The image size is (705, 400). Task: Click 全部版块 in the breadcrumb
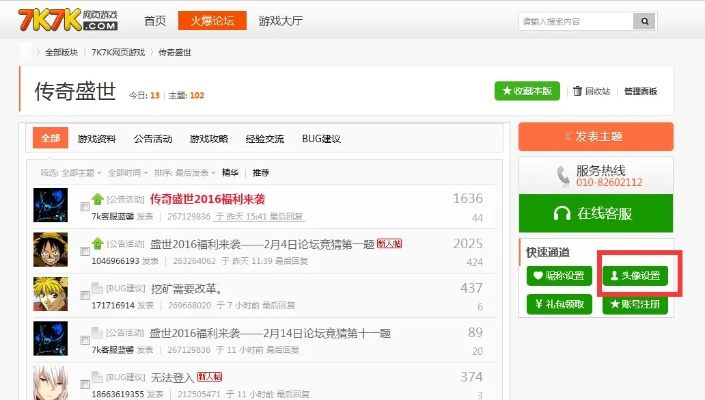(x=61, y=53)
